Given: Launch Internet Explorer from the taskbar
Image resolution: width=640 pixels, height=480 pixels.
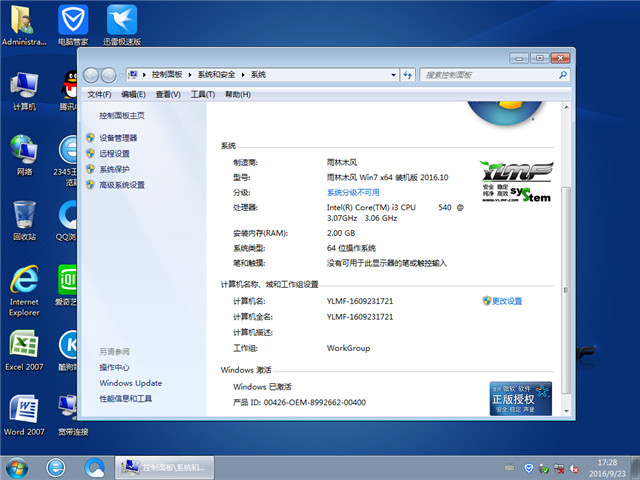Looking at the screenshot, I should tap(56, 468).
